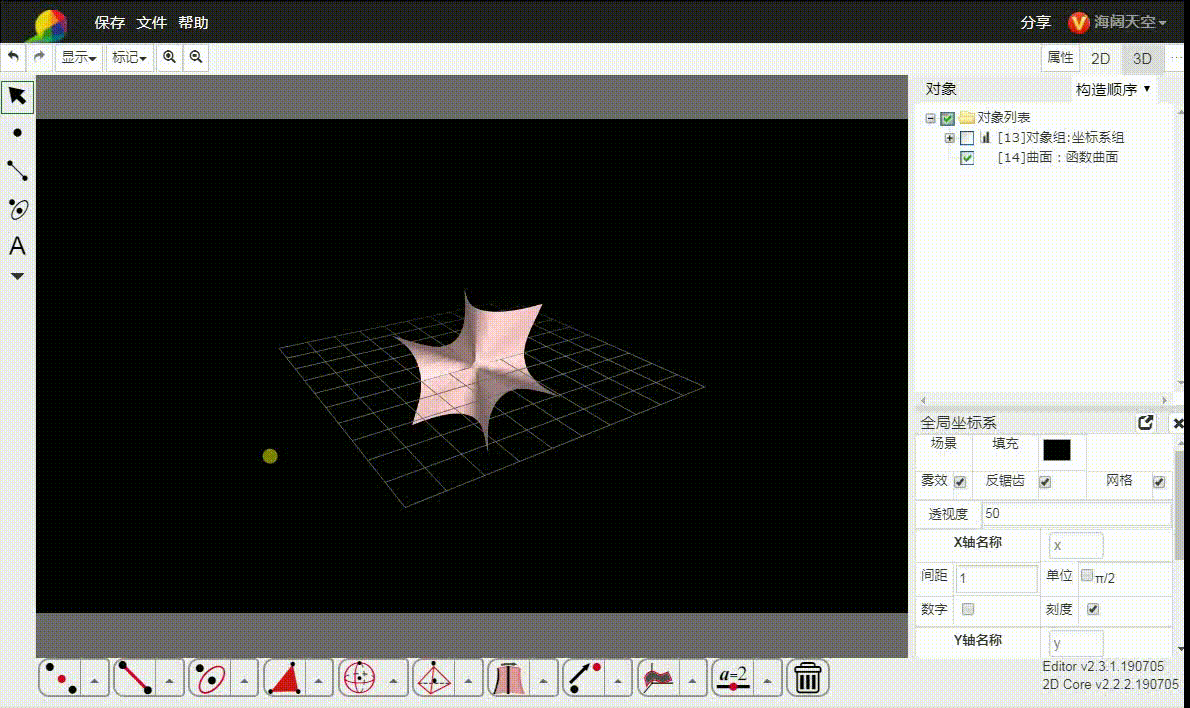Open the triangle tool options arrow

point(318,681)
